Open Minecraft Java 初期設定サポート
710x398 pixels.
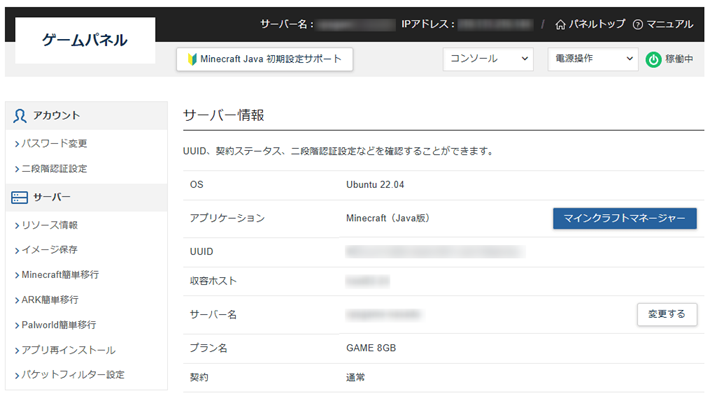(264, 59)
